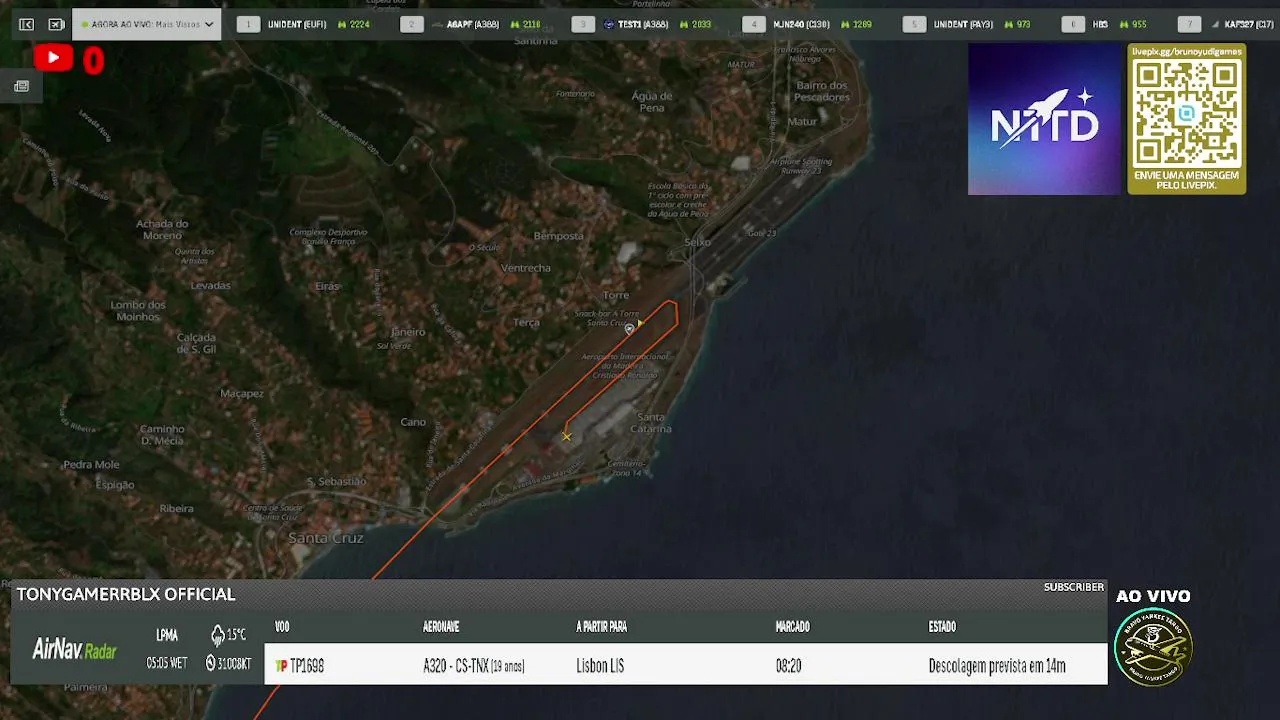Select most-tracked flight rank 3 badge
Screen dimensions: 1280x720
click(583, 24)
